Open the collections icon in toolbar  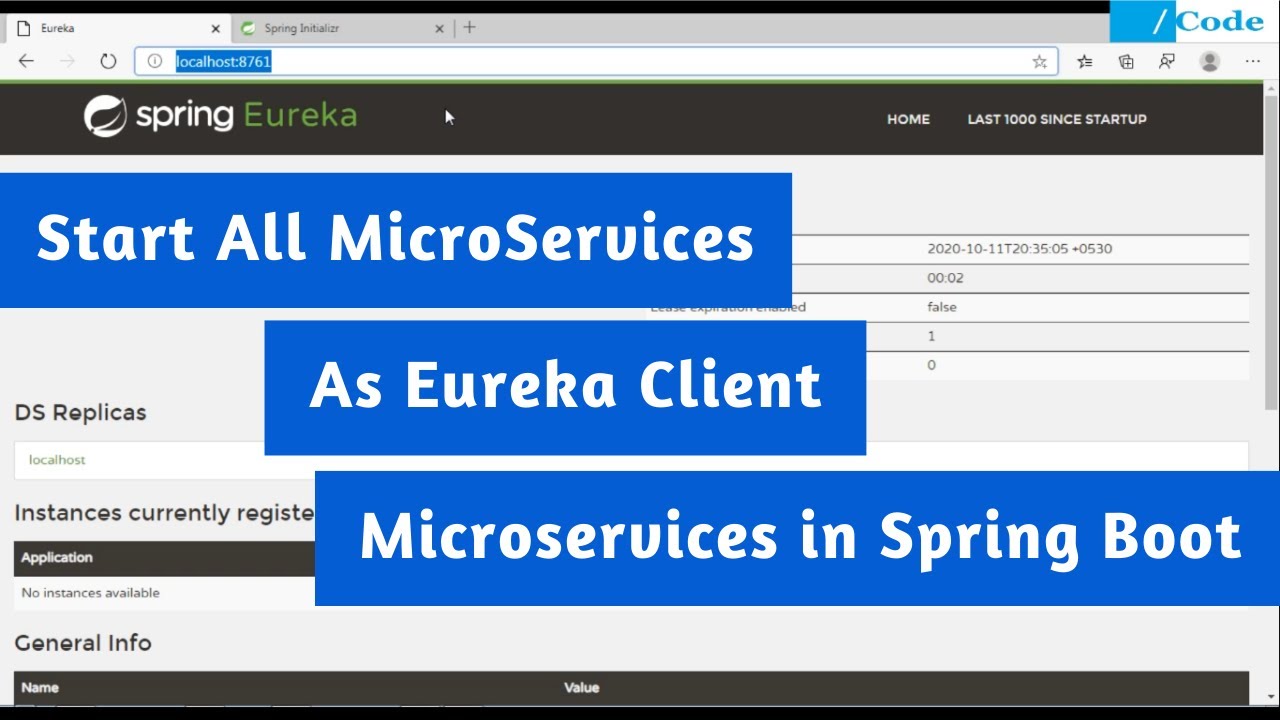[x=1126, y=61]
